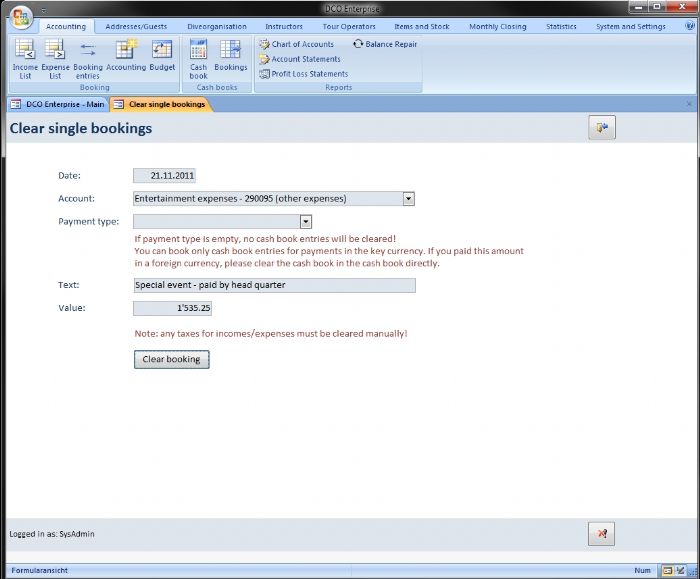Switch to the Items and Stock tab
700x579 pixels.
click(x=421, y=27)
